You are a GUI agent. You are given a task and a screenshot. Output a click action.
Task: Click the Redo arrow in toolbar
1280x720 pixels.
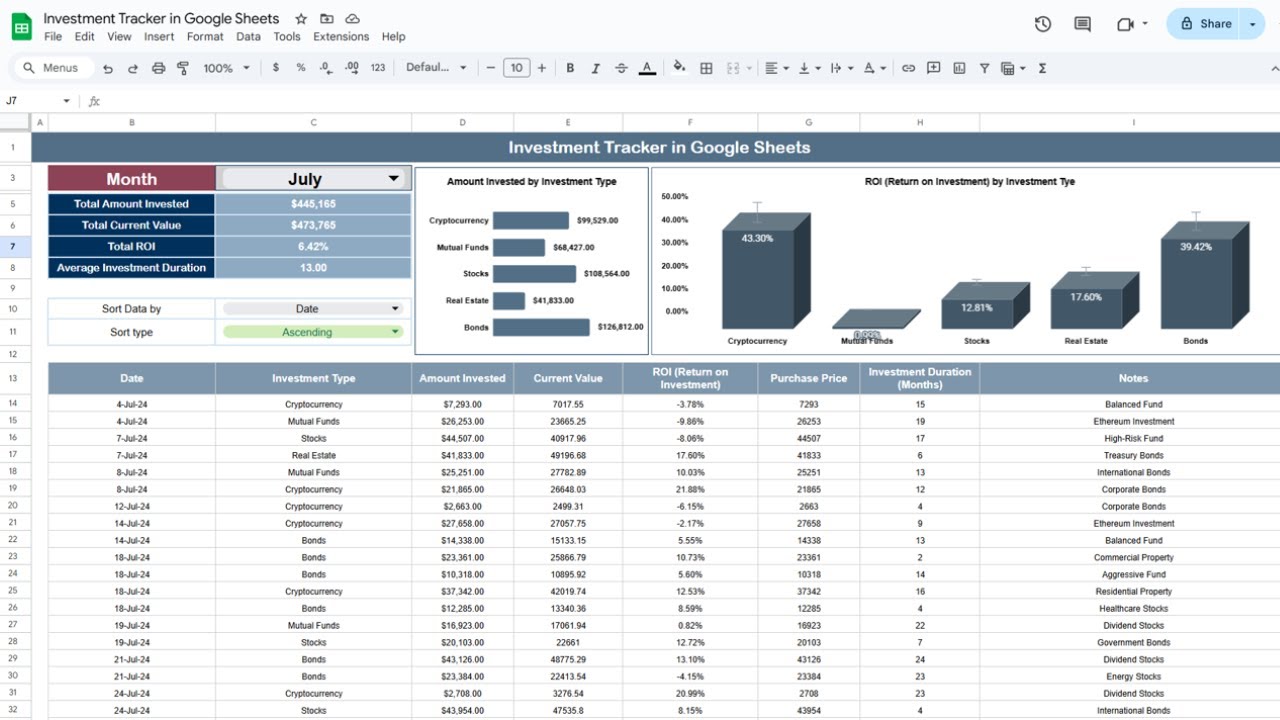tap(133, 68)
